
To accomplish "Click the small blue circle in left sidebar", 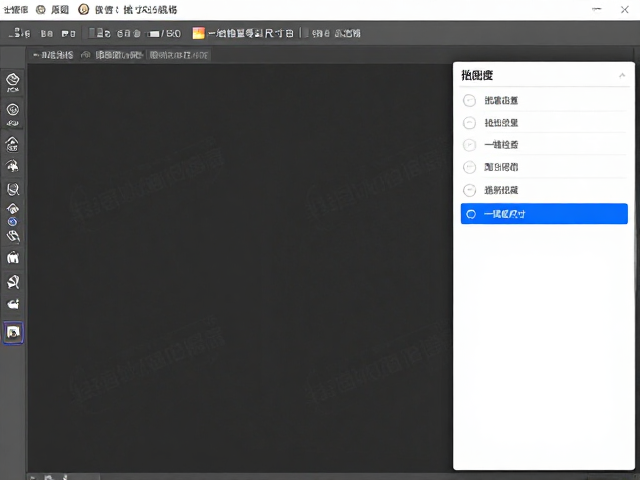I will click(x=12, y=222).
